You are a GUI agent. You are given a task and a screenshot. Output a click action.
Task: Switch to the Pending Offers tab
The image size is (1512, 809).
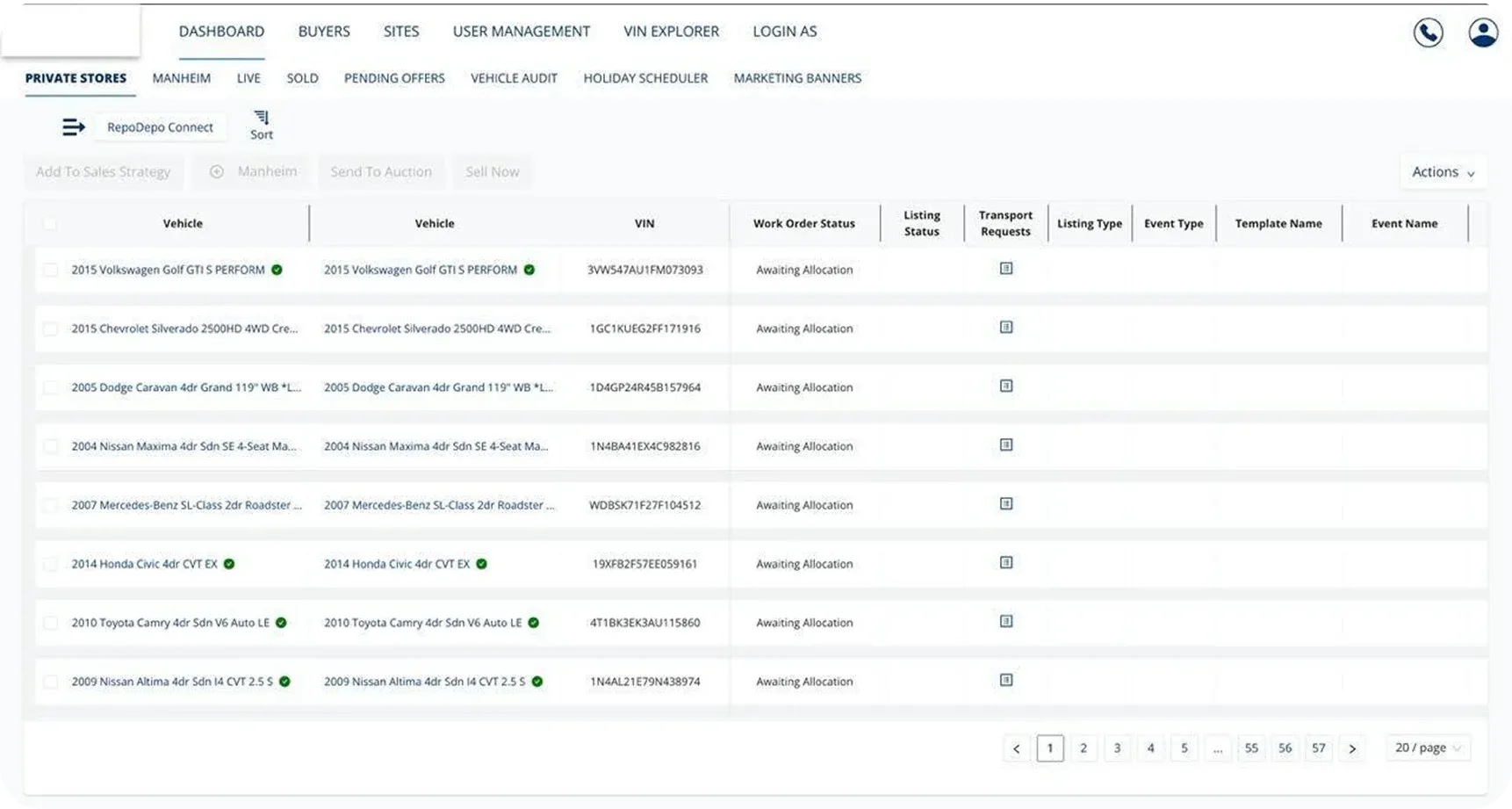click(394, 78)
